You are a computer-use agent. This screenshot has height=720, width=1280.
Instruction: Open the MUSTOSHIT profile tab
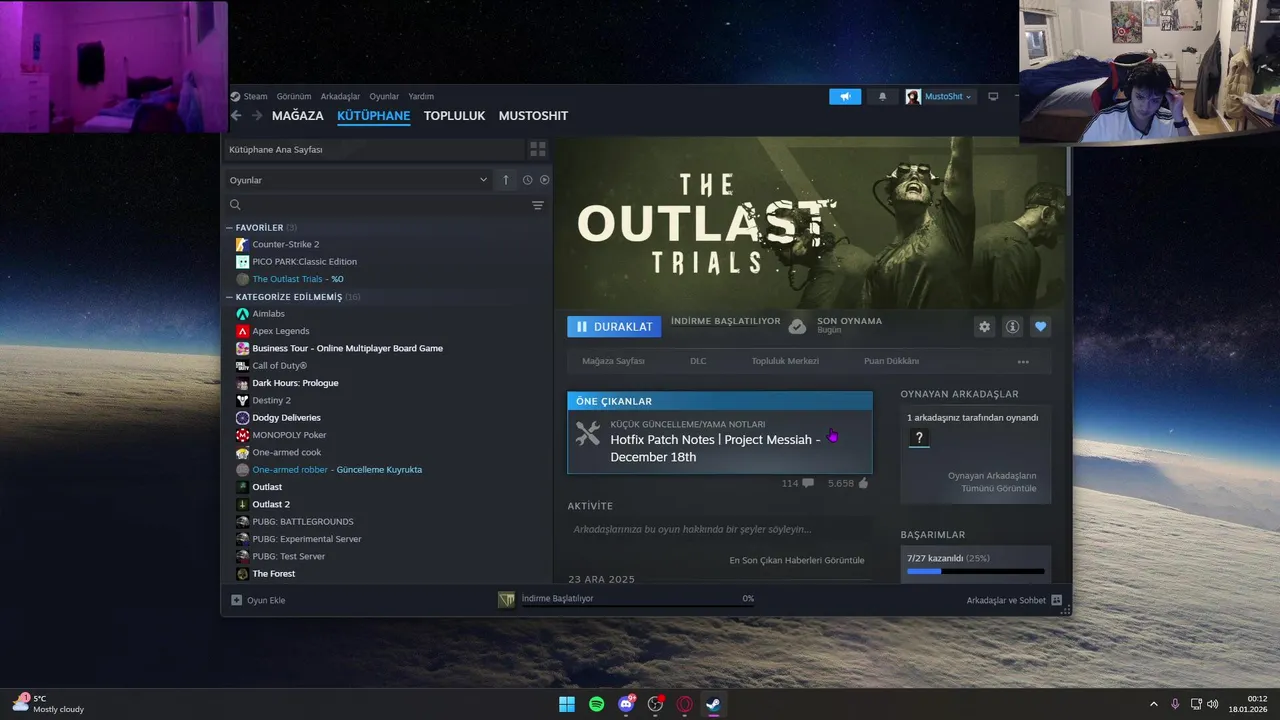point(533,116)
